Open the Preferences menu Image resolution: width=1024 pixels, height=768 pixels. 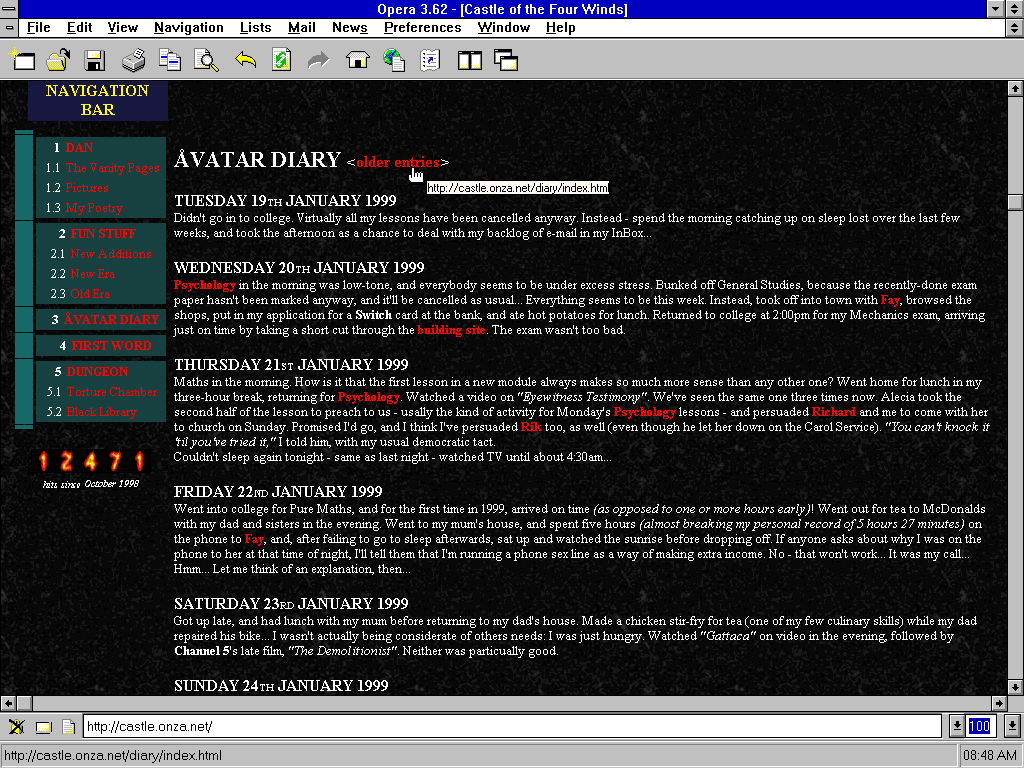coord(422,28)
